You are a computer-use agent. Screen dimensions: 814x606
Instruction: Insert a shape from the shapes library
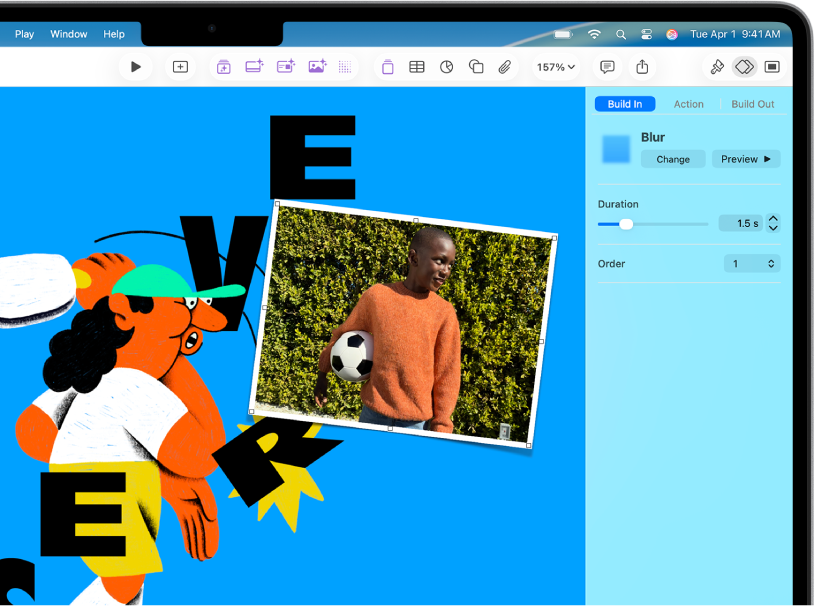click(x=476, y=66)
